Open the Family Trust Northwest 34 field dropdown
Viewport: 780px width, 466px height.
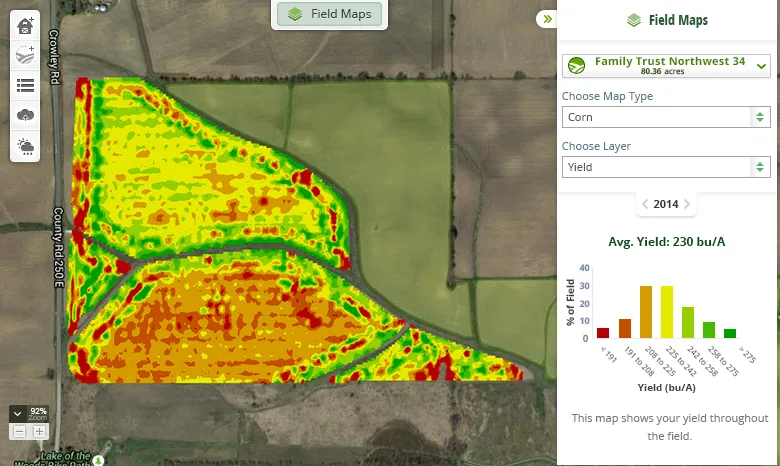pyautogui.click(x=666, y=66)
